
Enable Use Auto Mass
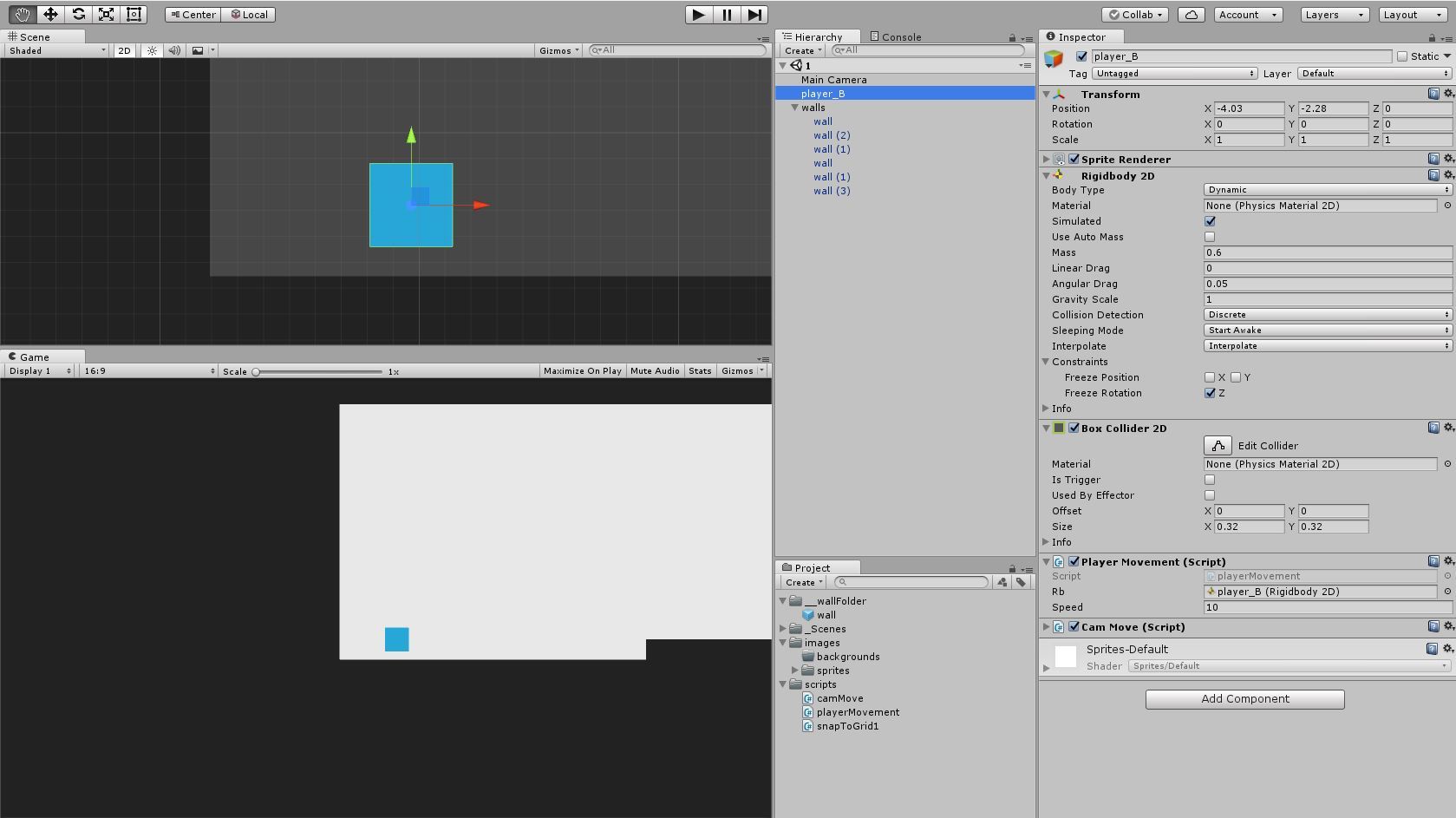[x=1210, y=237]
